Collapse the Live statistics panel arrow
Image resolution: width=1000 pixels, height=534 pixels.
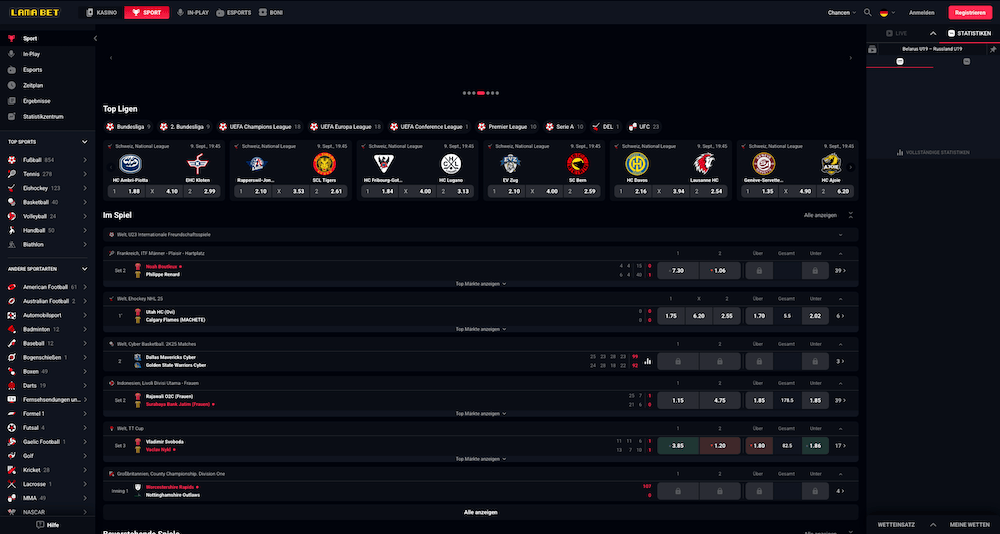tap(932, 33)
